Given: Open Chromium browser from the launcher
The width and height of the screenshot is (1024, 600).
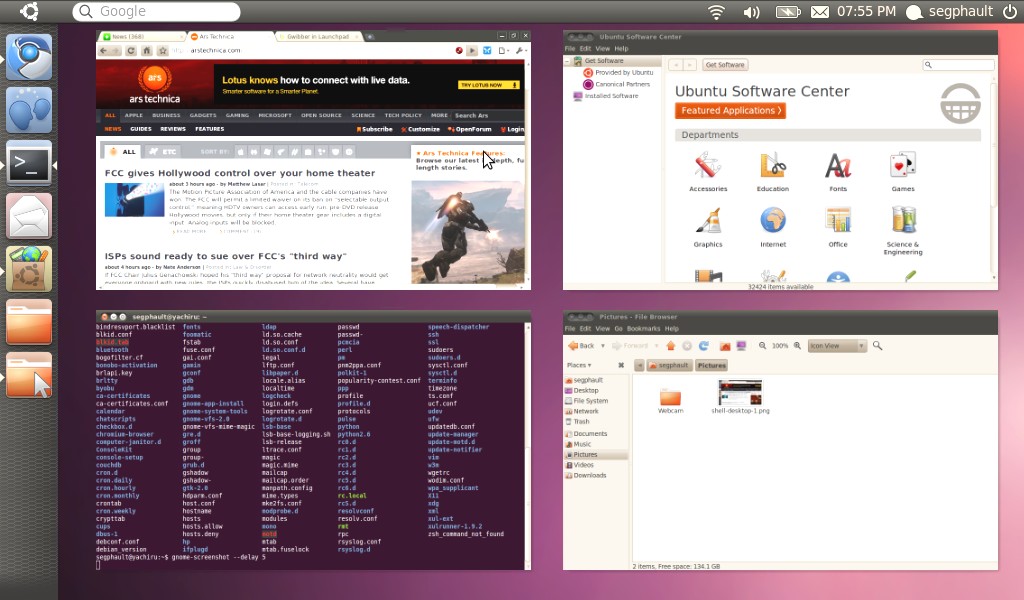Looking at the screenshot, I should (x=29, y=57).
